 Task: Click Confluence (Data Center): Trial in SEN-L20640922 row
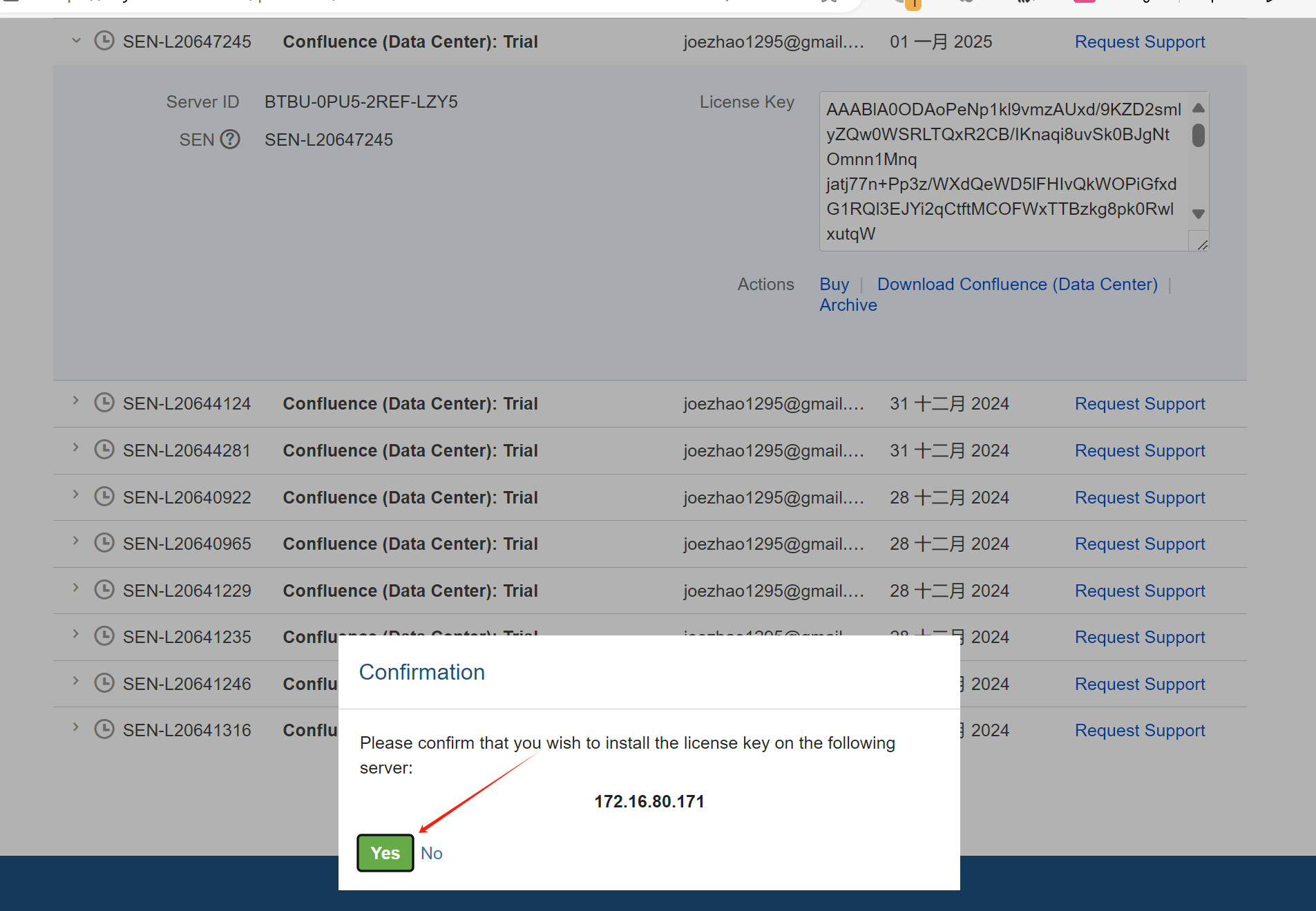point(410,498)
